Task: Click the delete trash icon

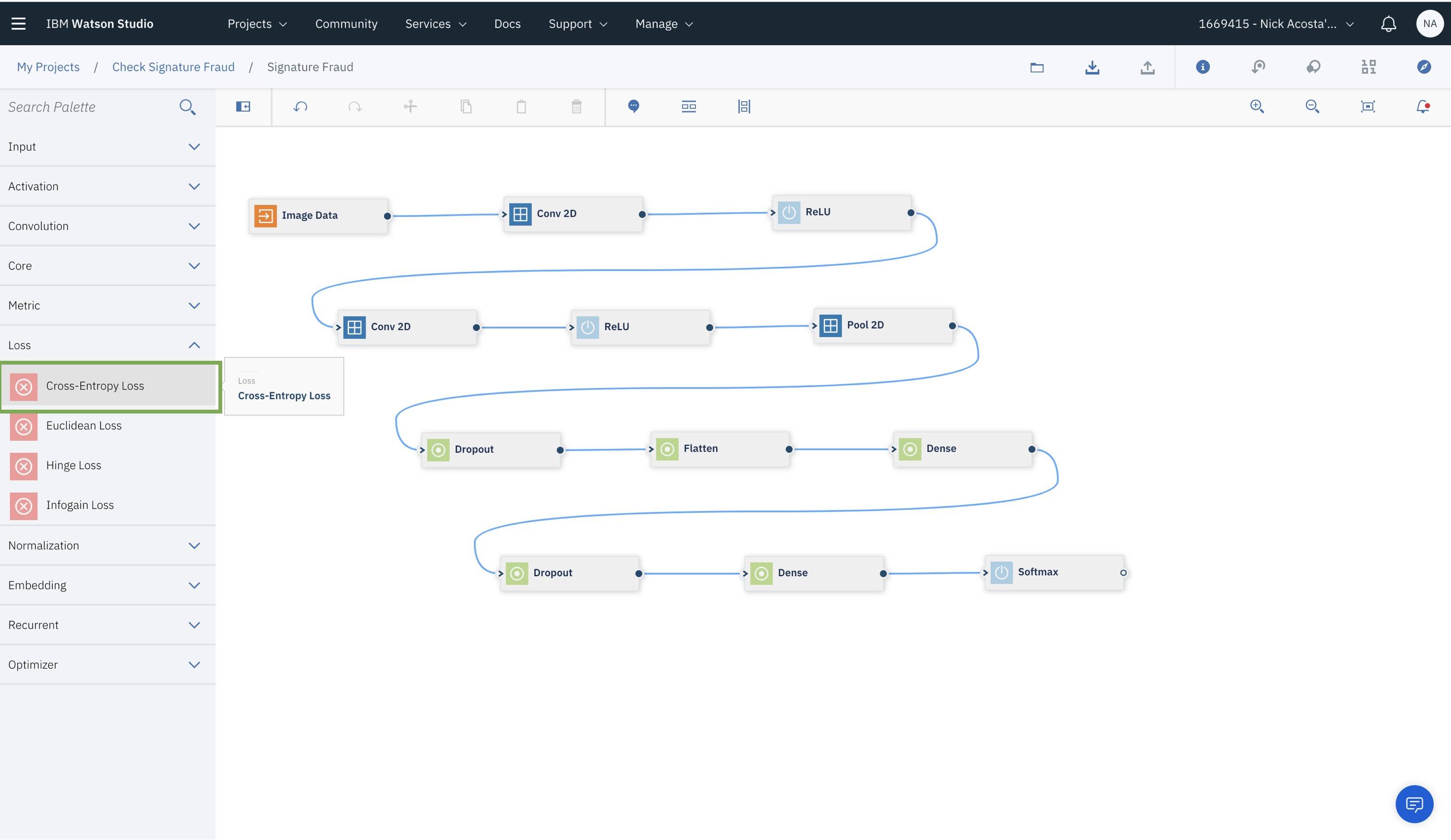Action: click(576, 106)
